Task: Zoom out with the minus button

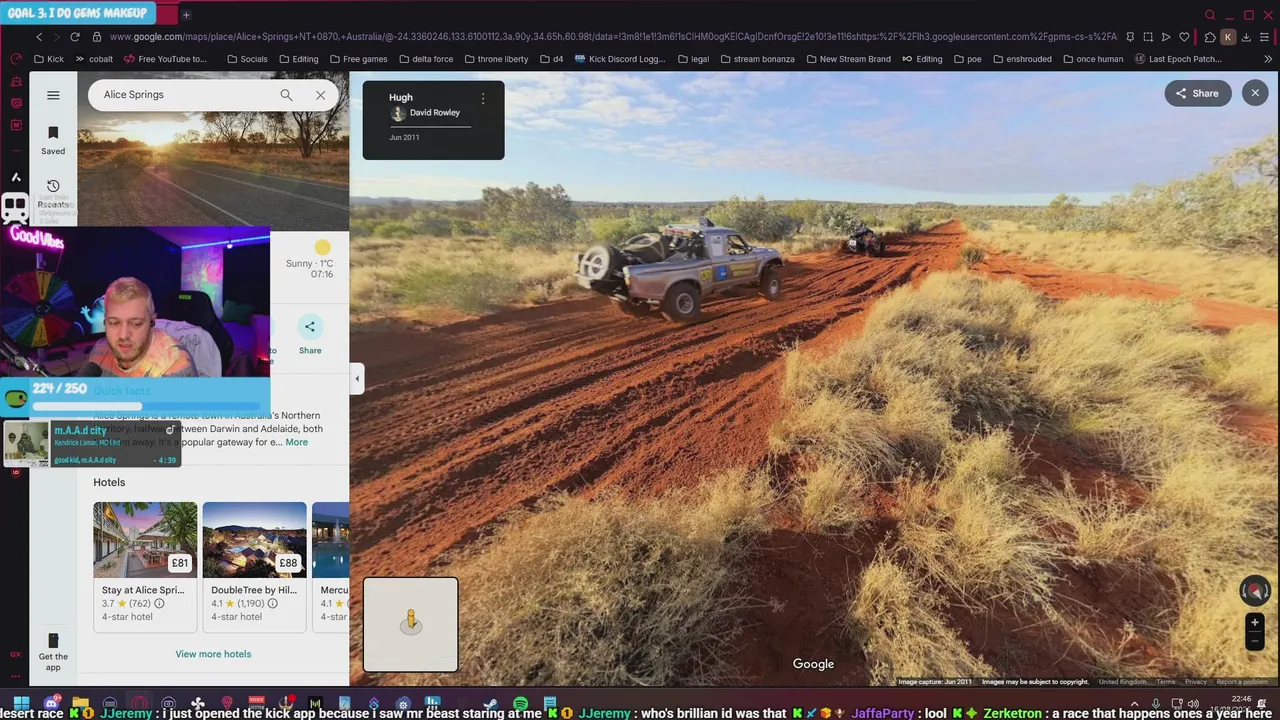Action: pos(1255,641)
